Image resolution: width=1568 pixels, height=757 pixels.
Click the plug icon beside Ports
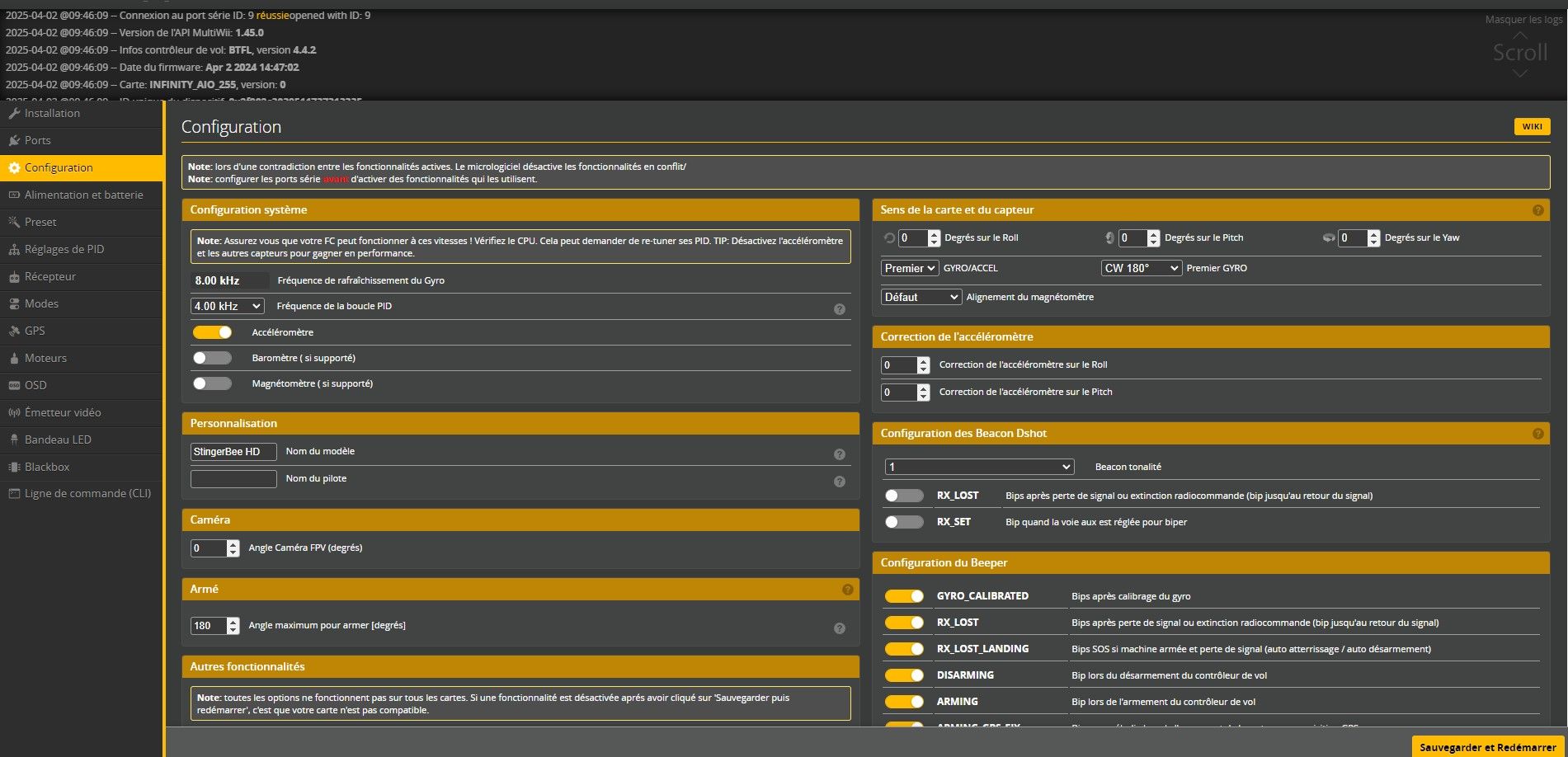click(14, 141)
